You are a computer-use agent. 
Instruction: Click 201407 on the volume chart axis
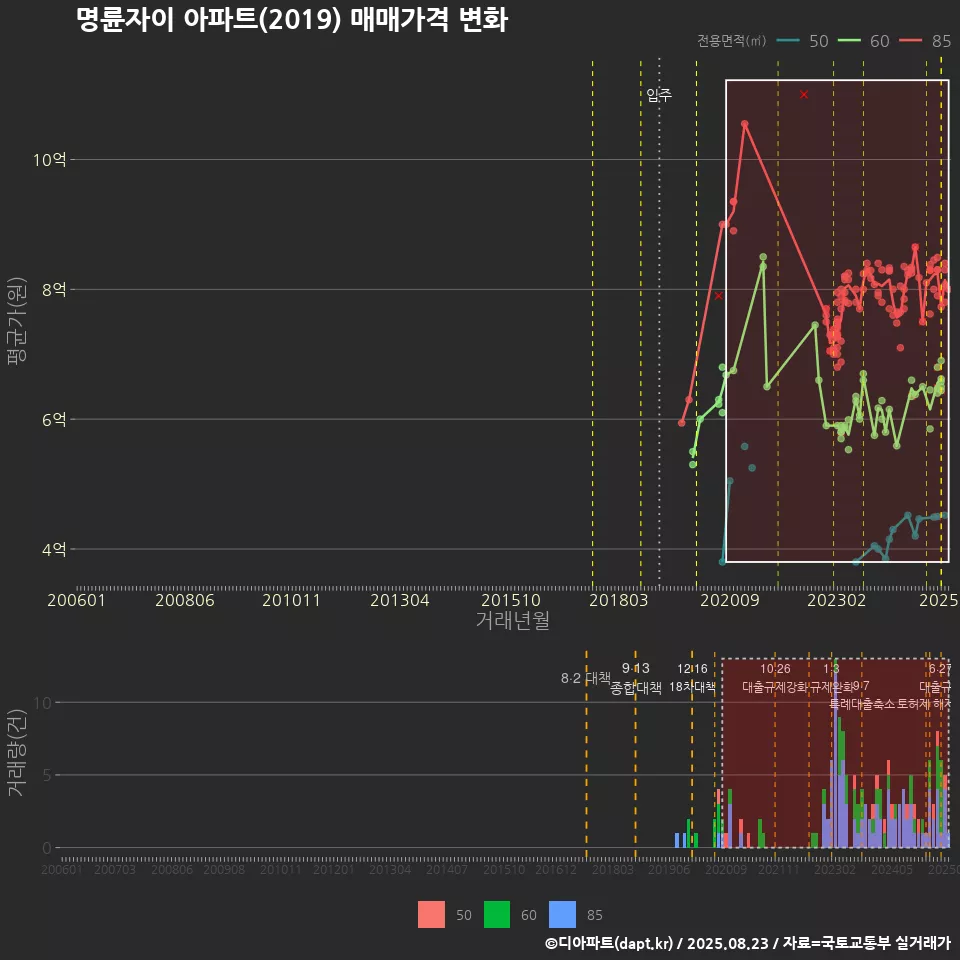(x=447, y=869)
